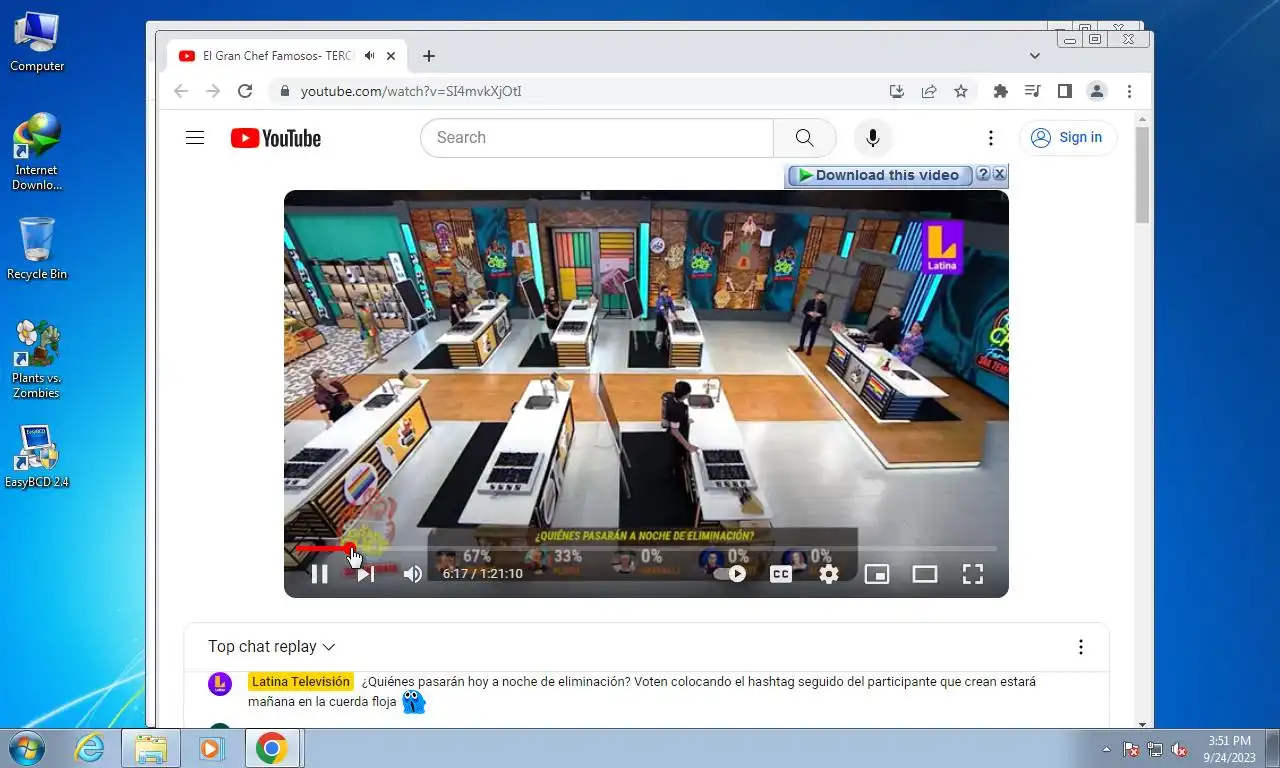Switch to theater mode
Image resolution: width=1280 pixels, height=768 pixels.
point(925,574)
